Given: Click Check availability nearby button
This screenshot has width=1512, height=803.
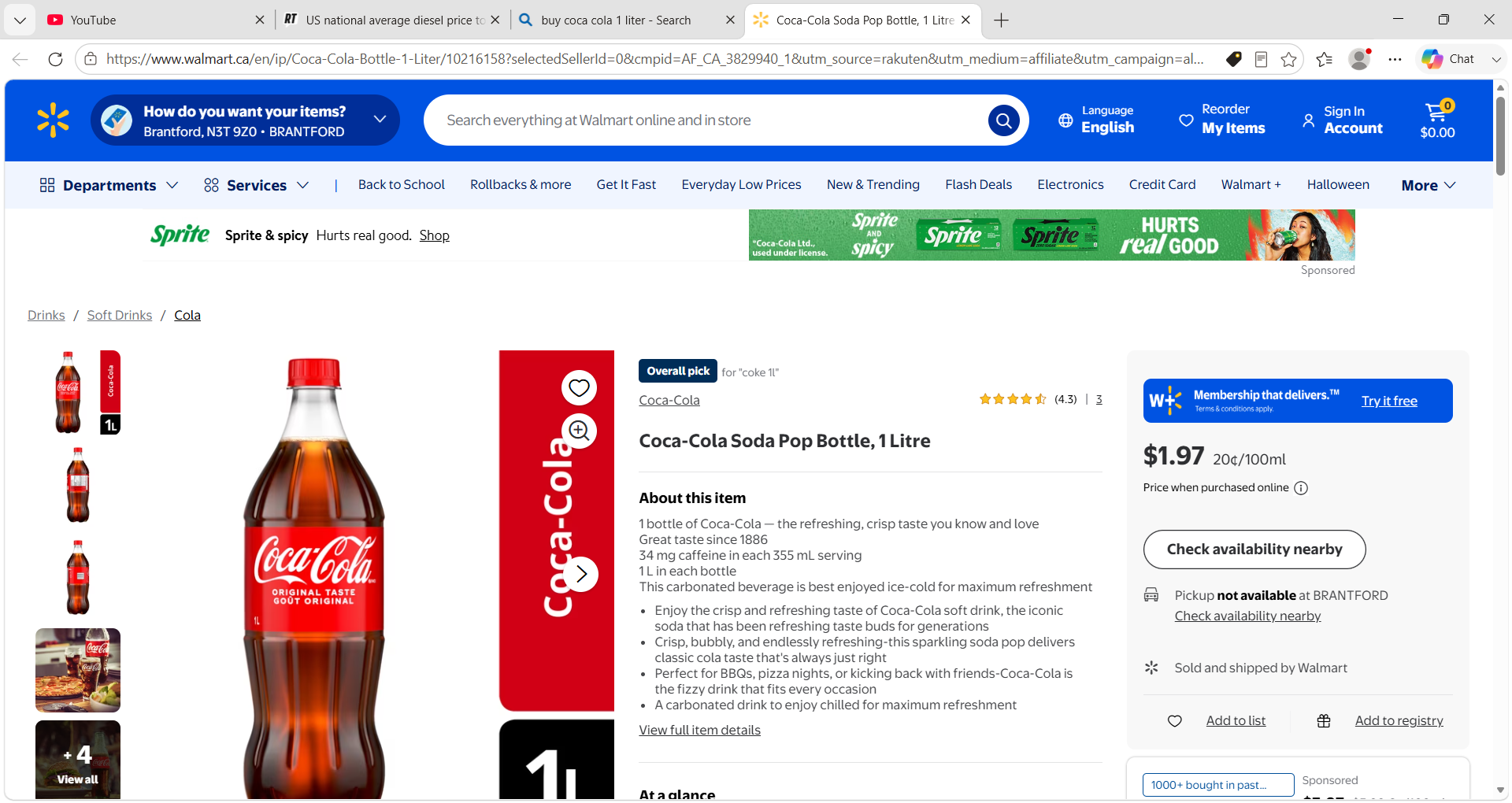Looking at the screenshot, I should point(1254,550).
